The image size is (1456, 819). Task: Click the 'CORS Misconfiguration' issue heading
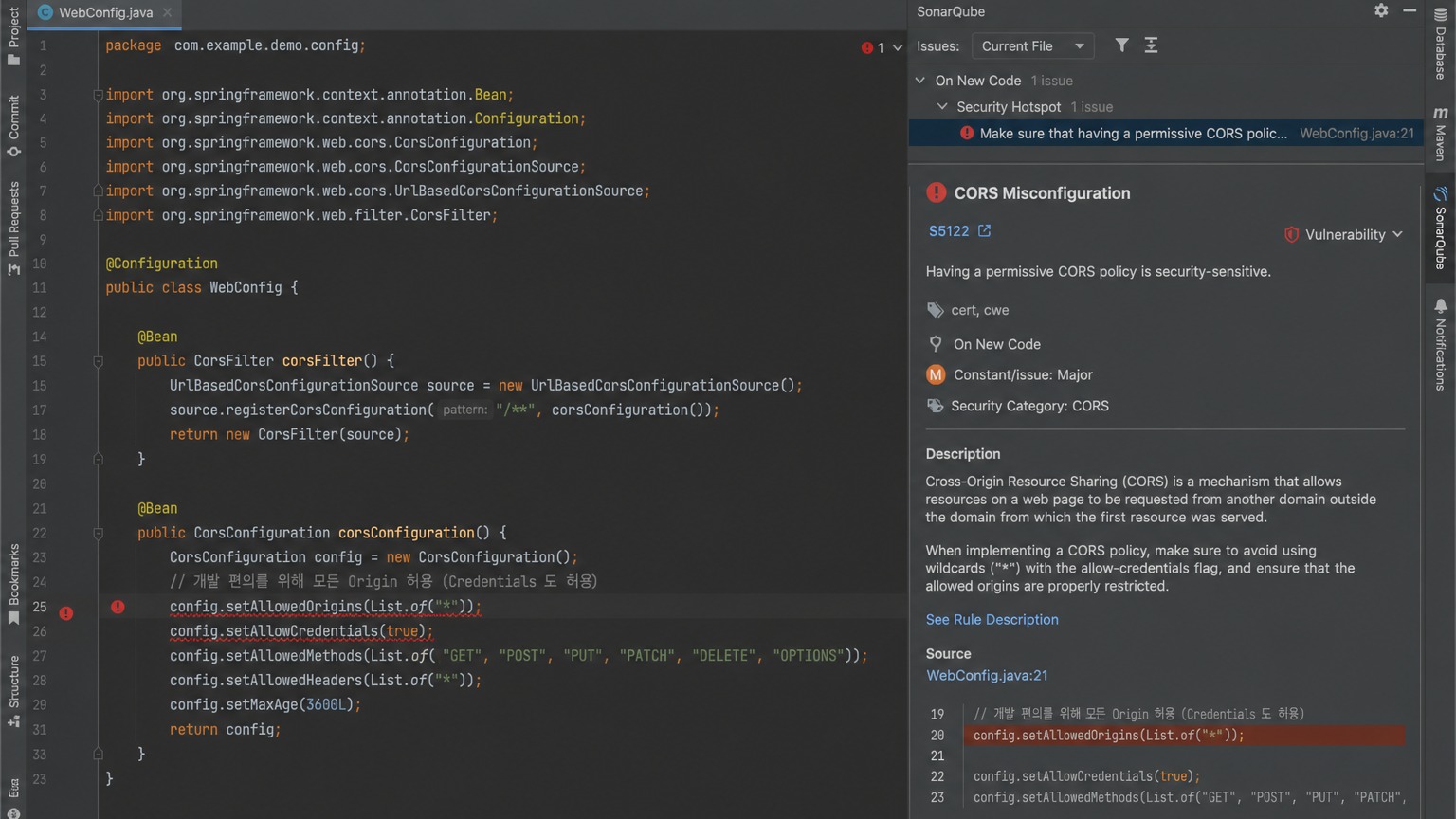pyautogui.click(x=1042, y=192)
